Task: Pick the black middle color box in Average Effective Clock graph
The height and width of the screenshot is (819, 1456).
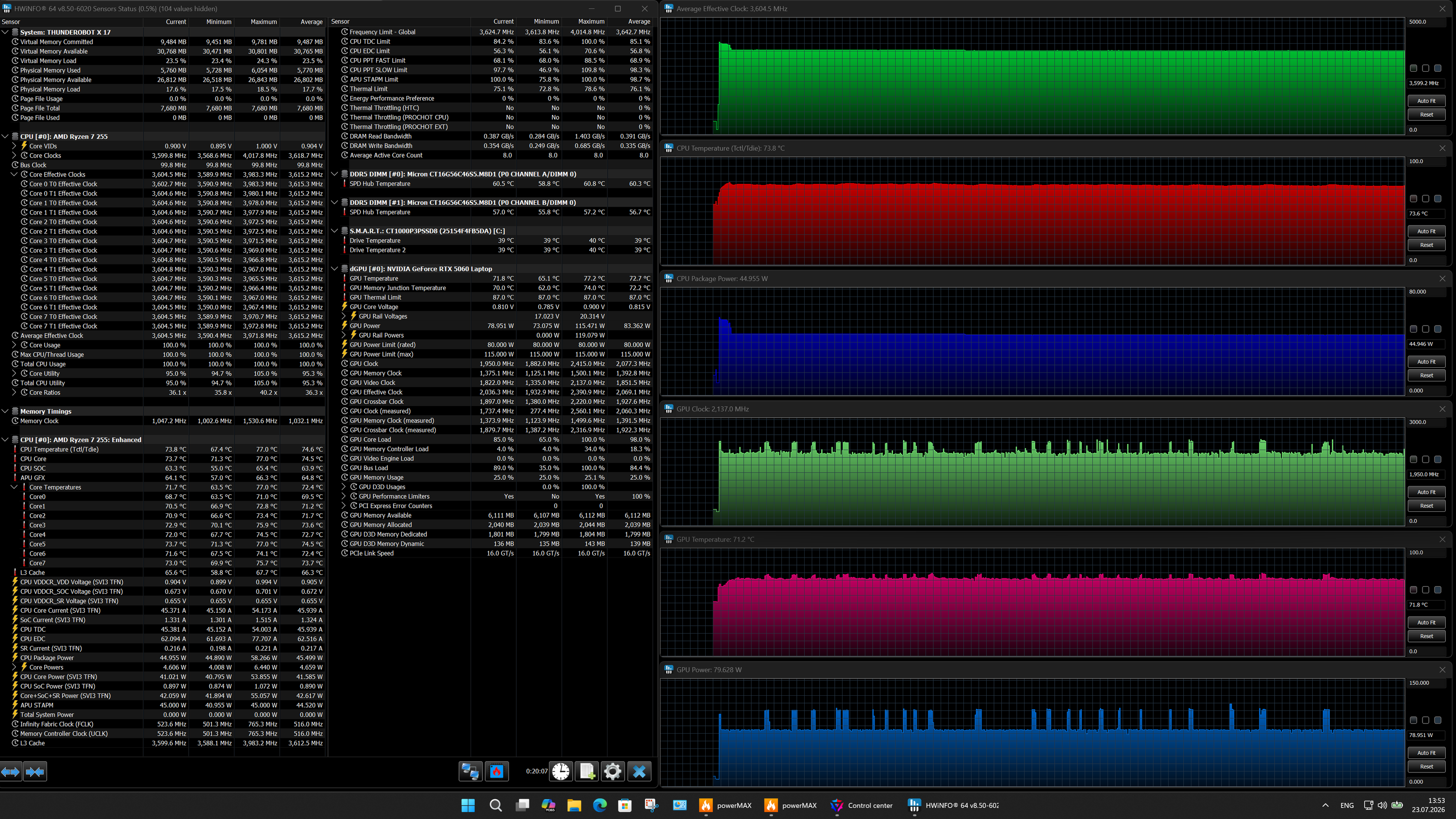Action: click(x=1425, y=68)
